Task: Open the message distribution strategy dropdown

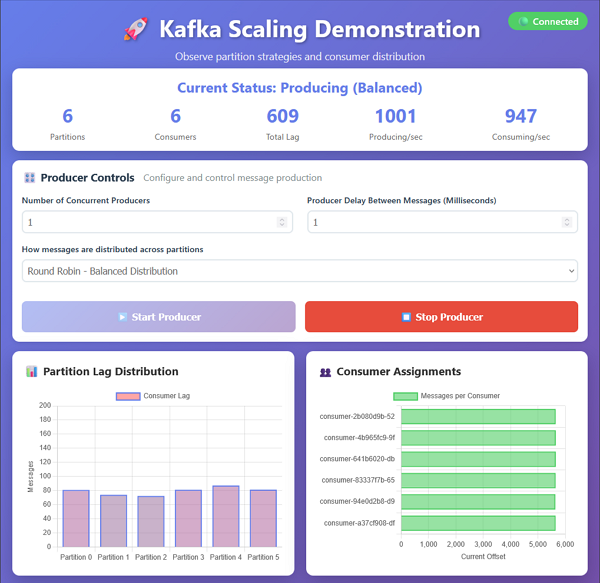Action: tap(300, 271)
